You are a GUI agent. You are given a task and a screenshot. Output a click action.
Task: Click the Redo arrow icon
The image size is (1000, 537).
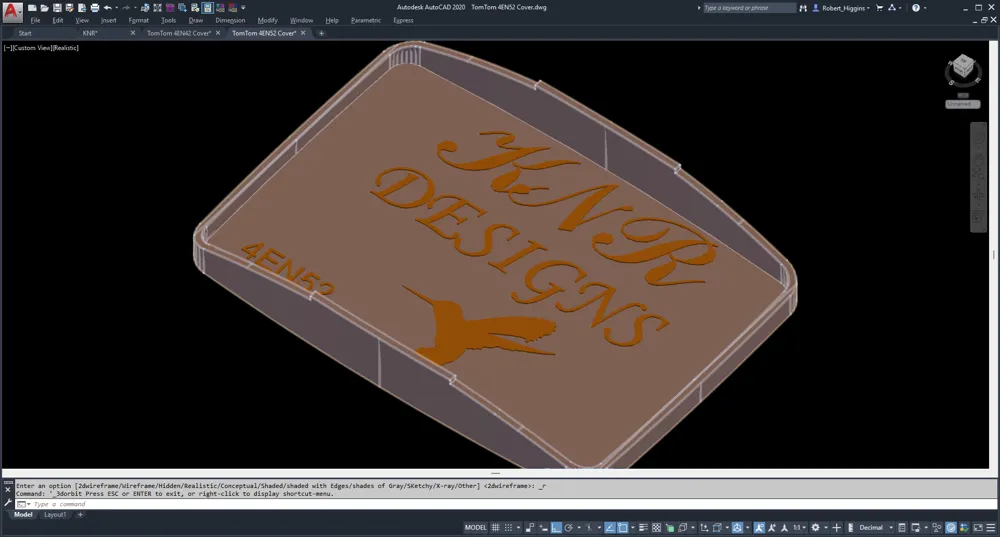[x=126, y=8]
